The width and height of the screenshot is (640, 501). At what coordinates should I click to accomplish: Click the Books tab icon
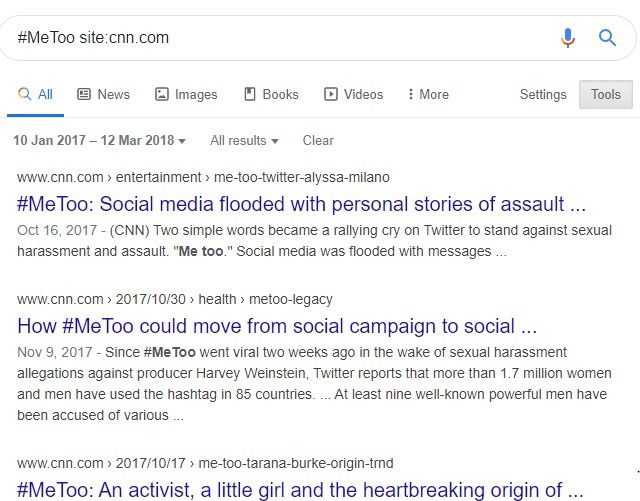250,94
